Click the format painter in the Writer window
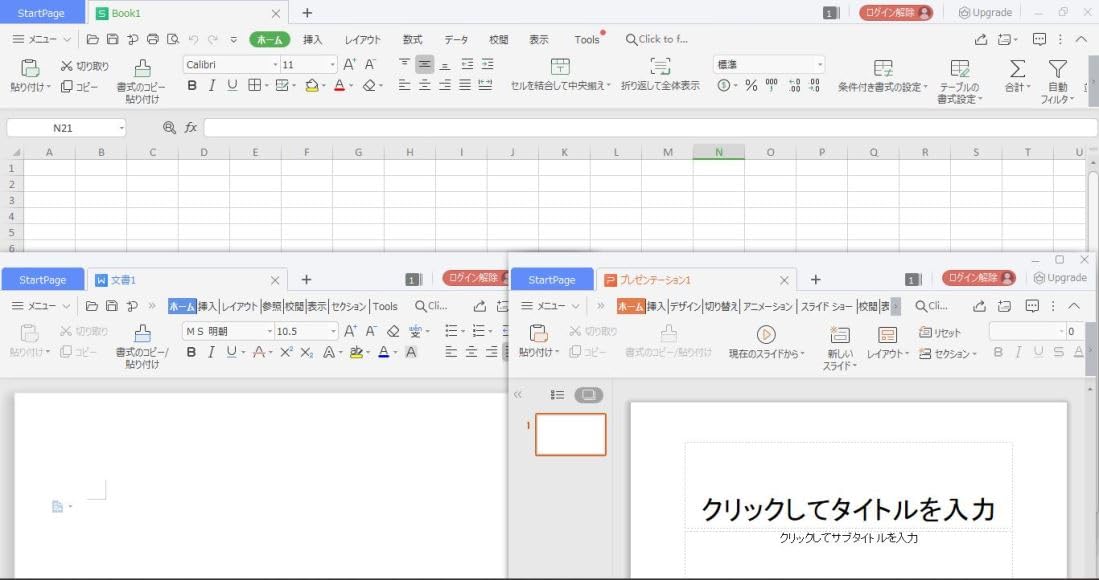Viewport: 1099px width, 580px height. (x=142, y=334)
